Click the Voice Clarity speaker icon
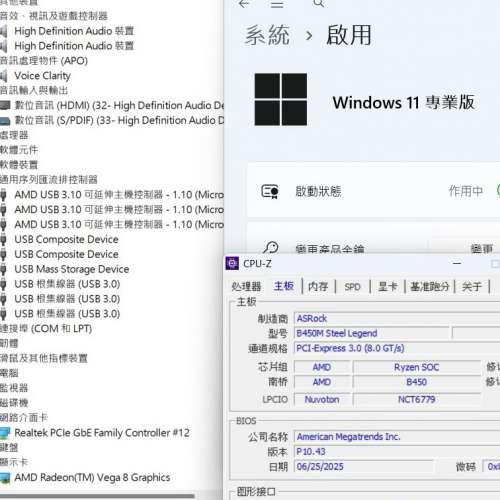The image size is (500, 500). pos(3,76)
